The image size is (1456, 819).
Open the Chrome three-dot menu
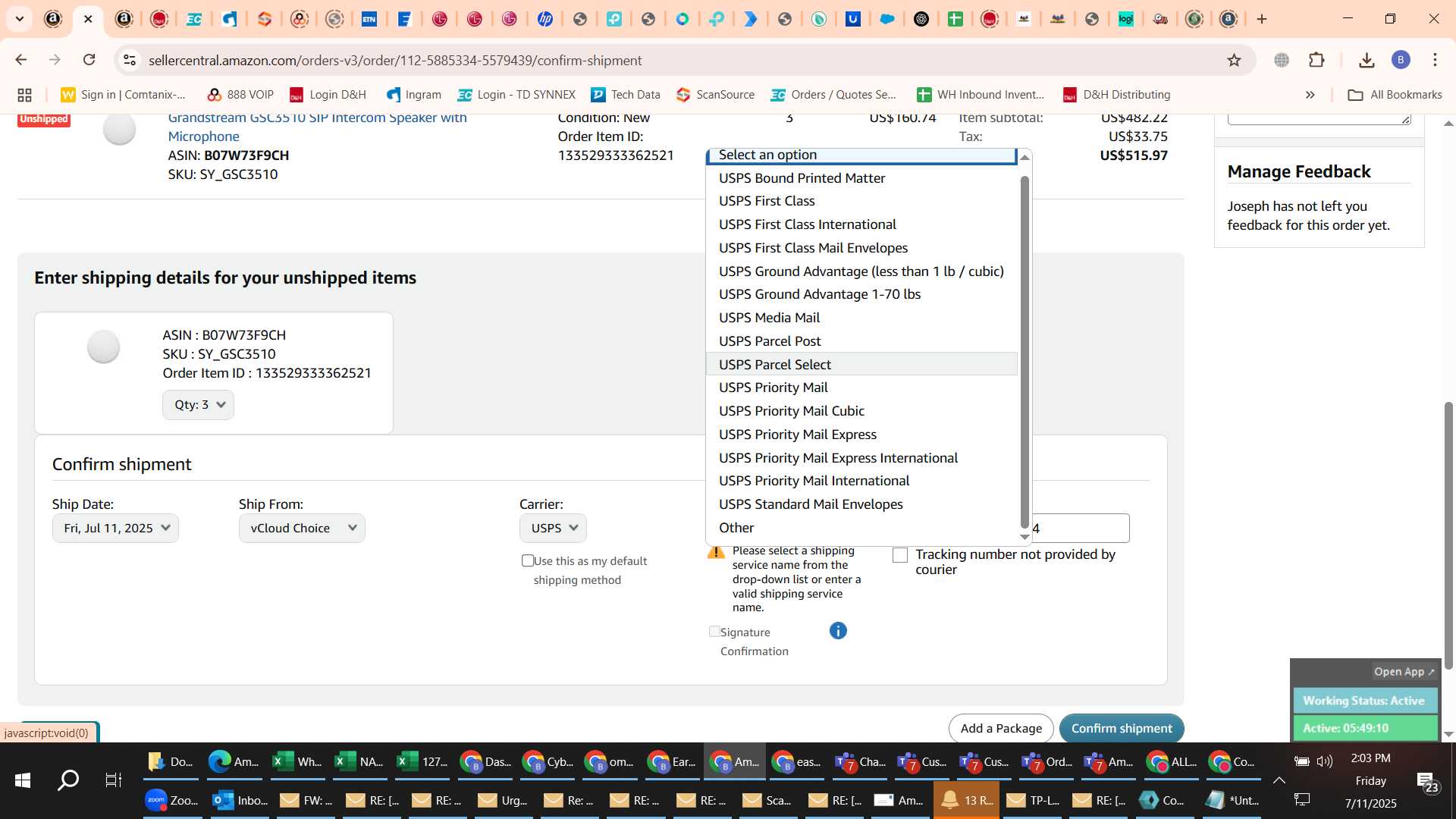tap(1435, 60)
